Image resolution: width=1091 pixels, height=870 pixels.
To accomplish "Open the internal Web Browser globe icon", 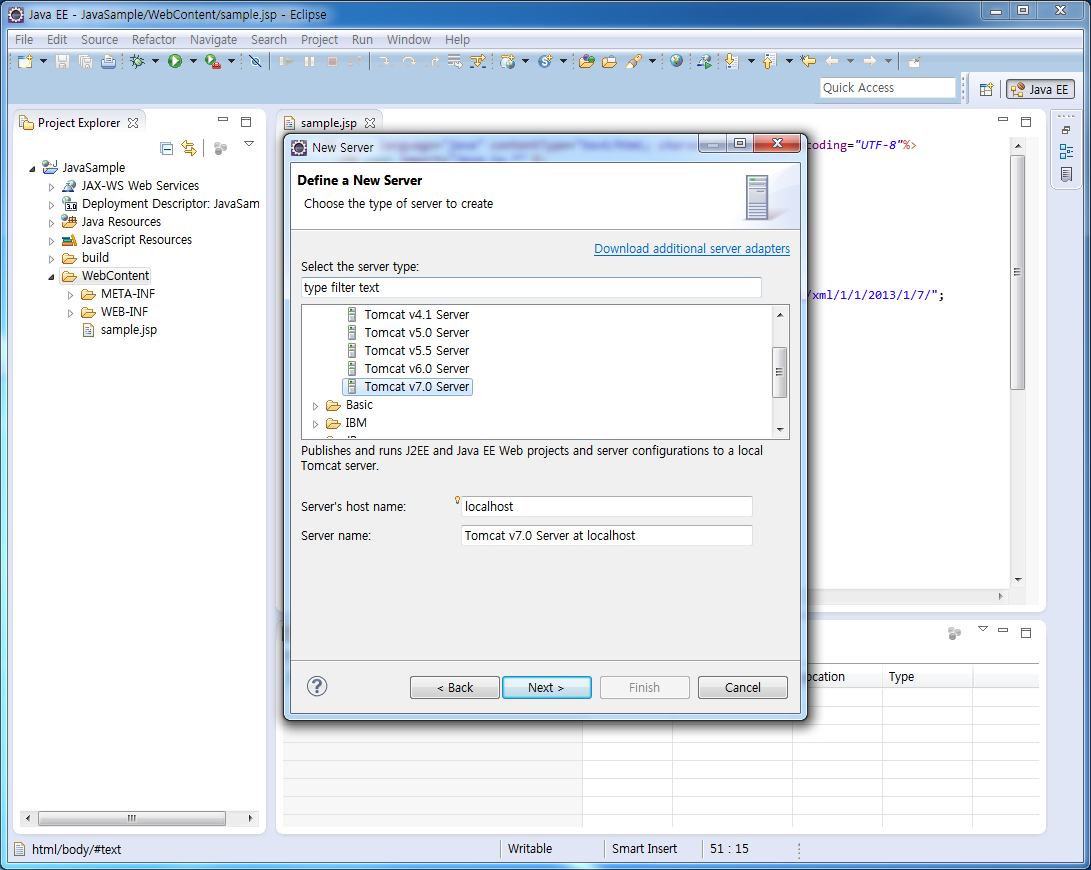I will (x=676, y=61).
